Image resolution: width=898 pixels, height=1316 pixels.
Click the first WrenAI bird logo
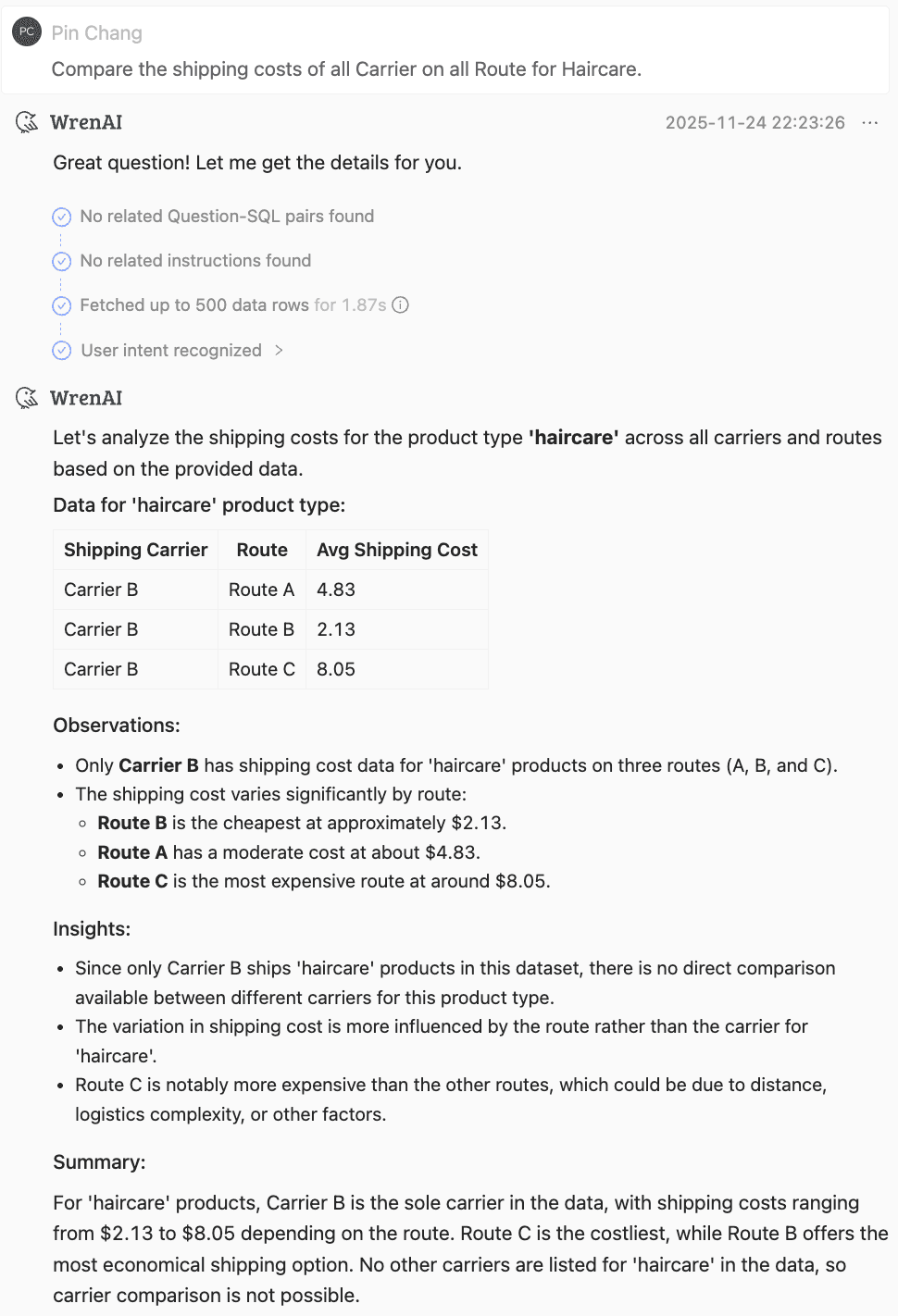coord(28,122)
